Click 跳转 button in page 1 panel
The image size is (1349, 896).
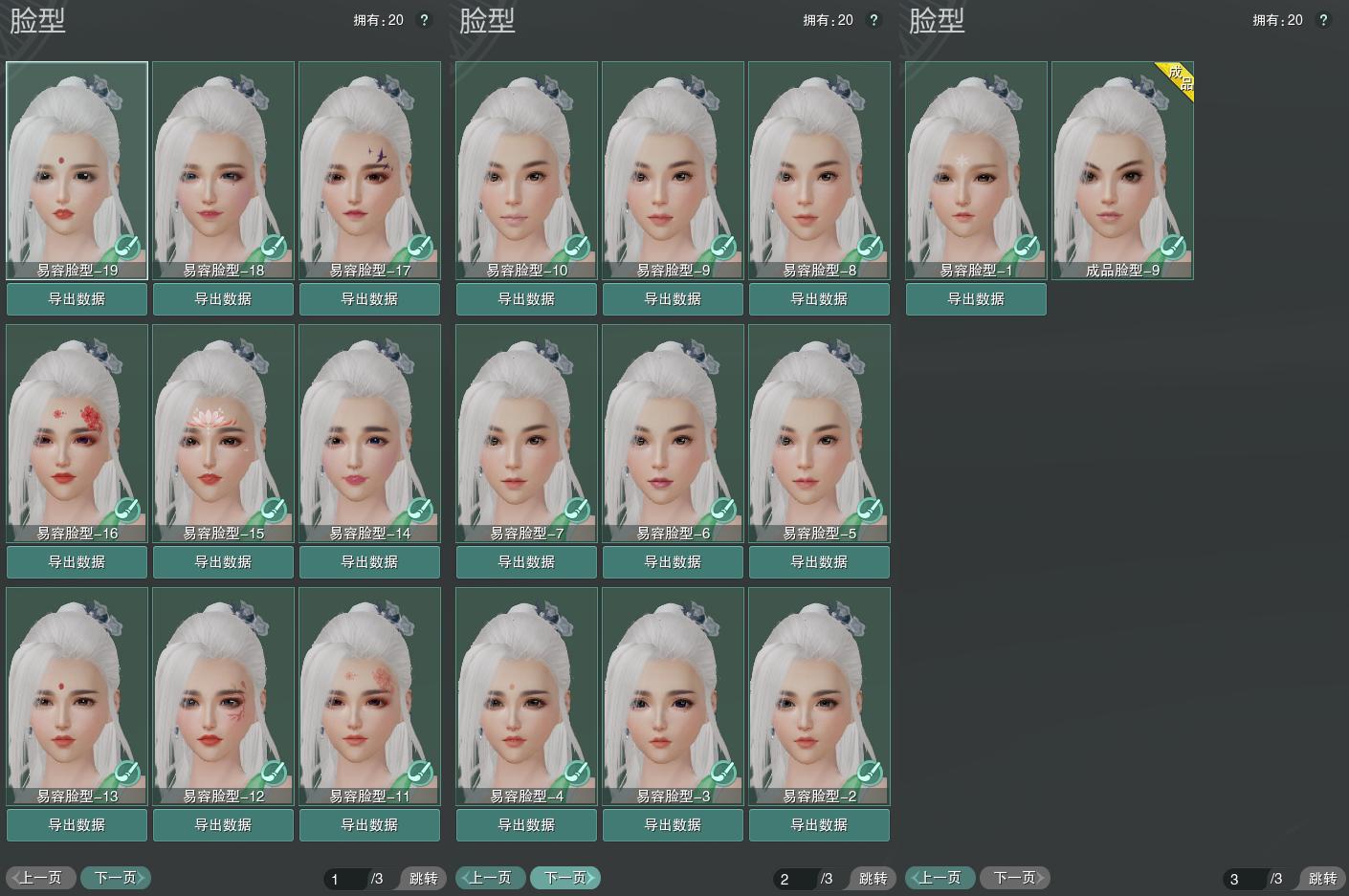(422, 879)
